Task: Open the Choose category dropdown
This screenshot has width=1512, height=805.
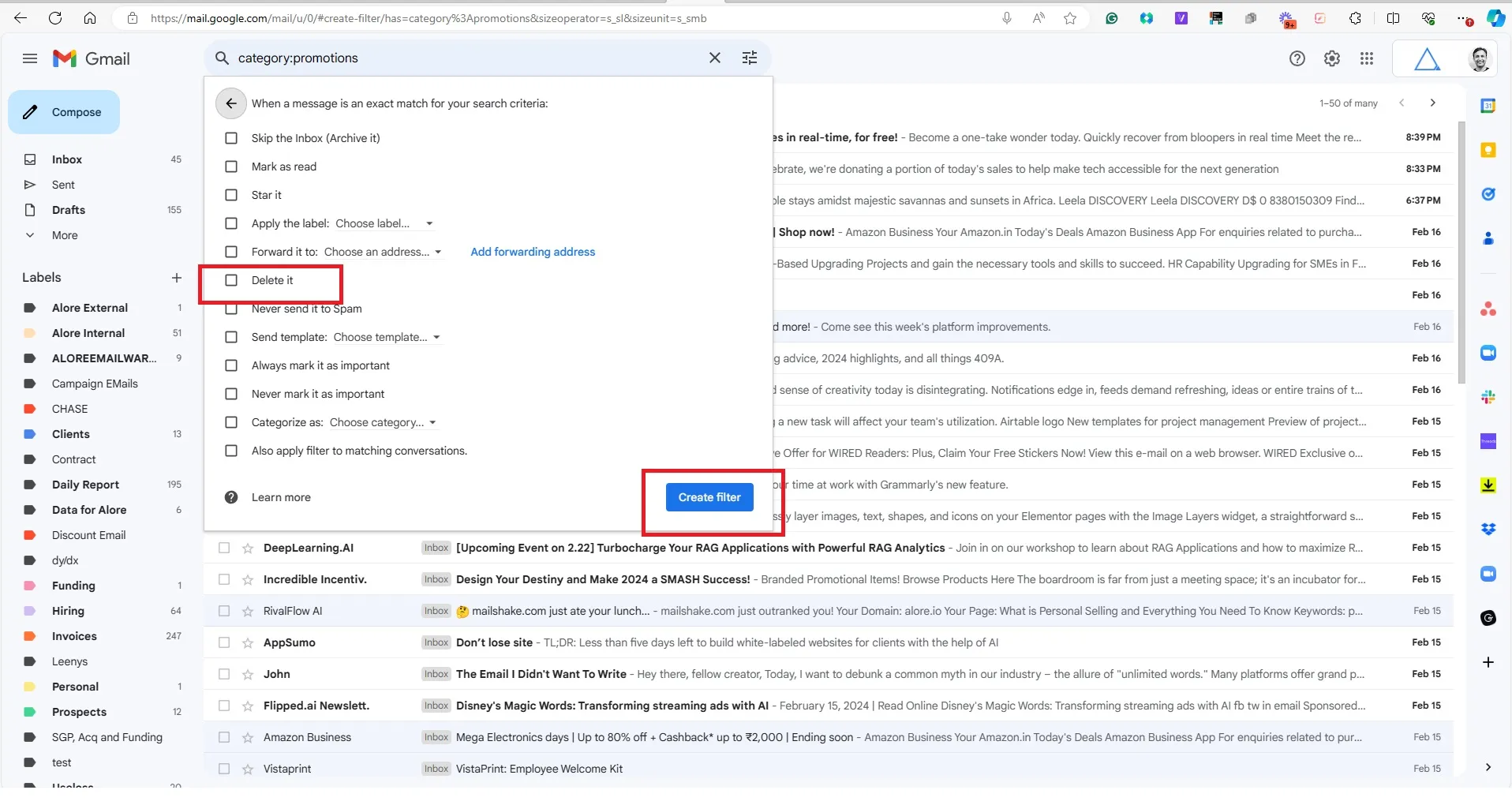Action: coord(383,422)
